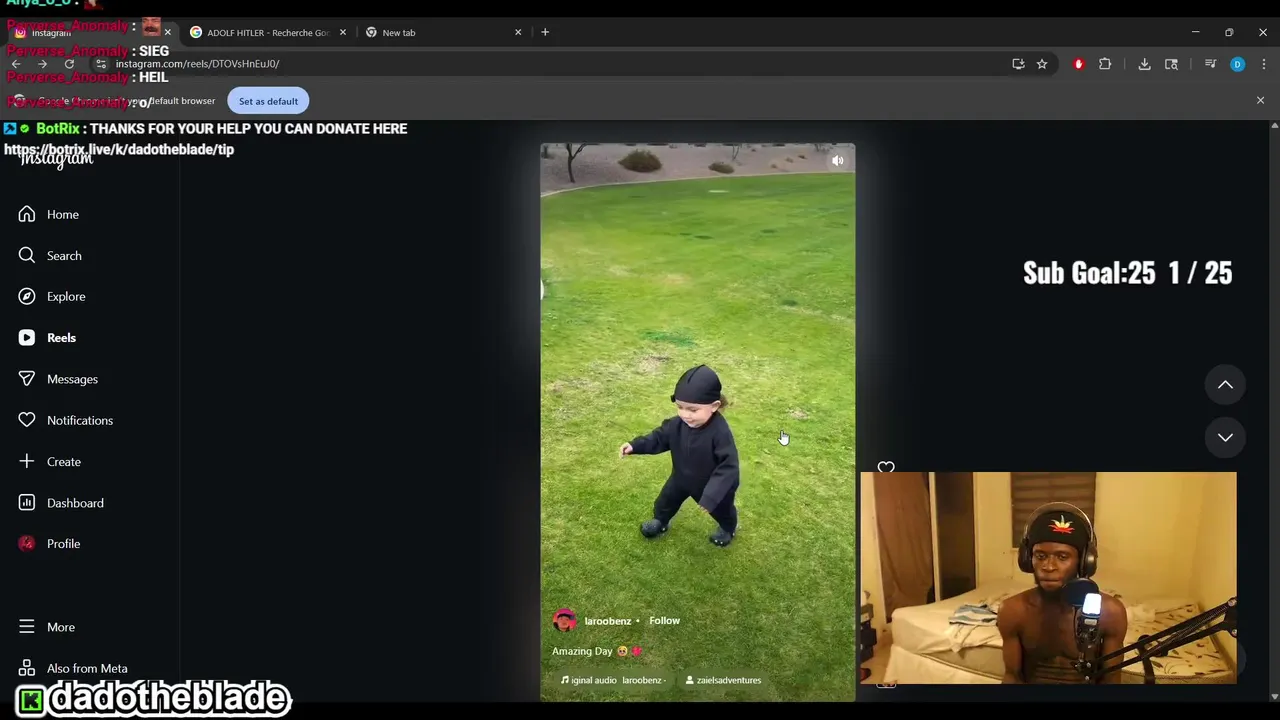Mute the reel audio
Screen dimensions: 1280x720
pyautogui.click(x=838, y=160)
